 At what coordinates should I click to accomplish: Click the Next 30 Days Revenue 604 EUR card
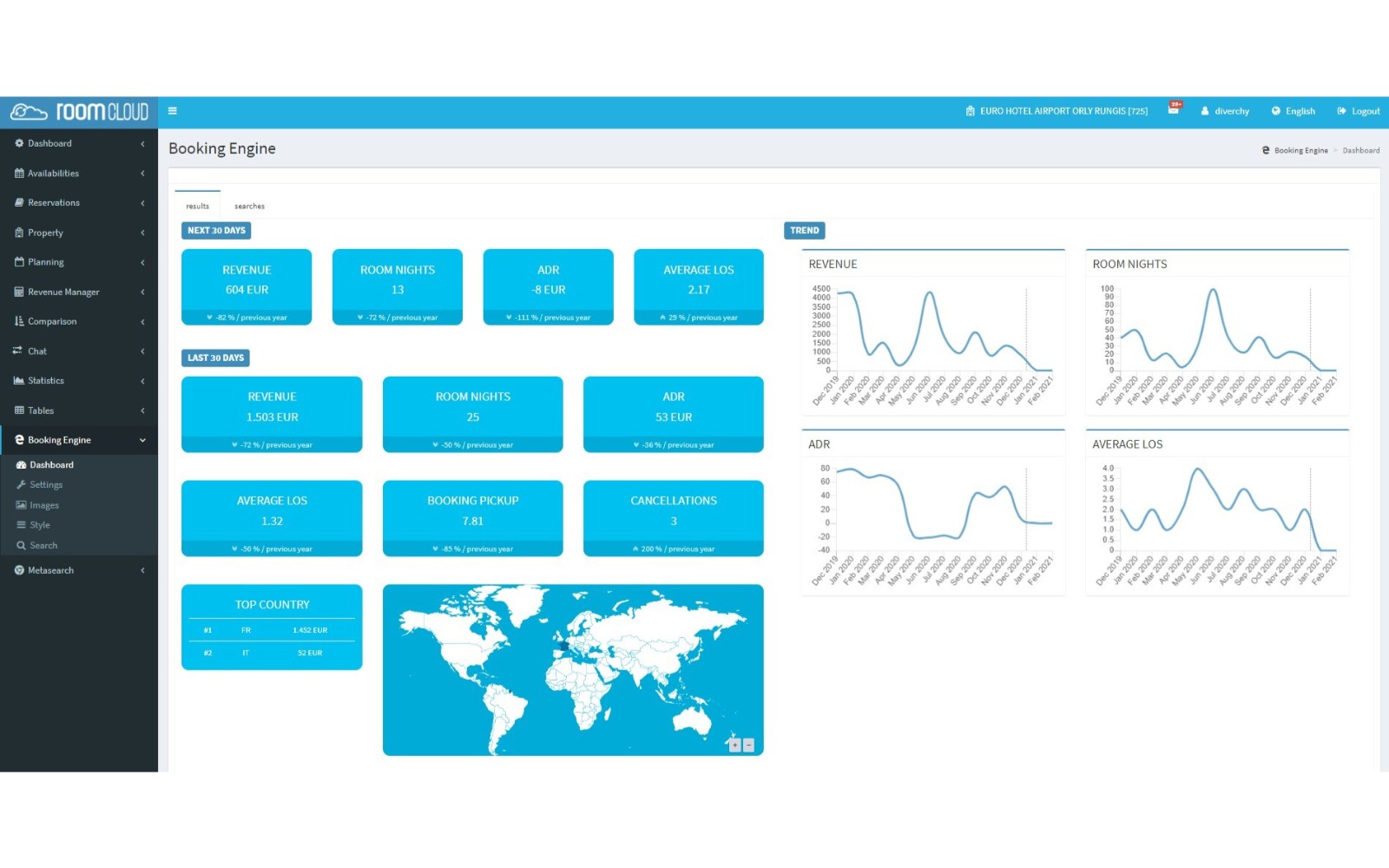[247, 287]
